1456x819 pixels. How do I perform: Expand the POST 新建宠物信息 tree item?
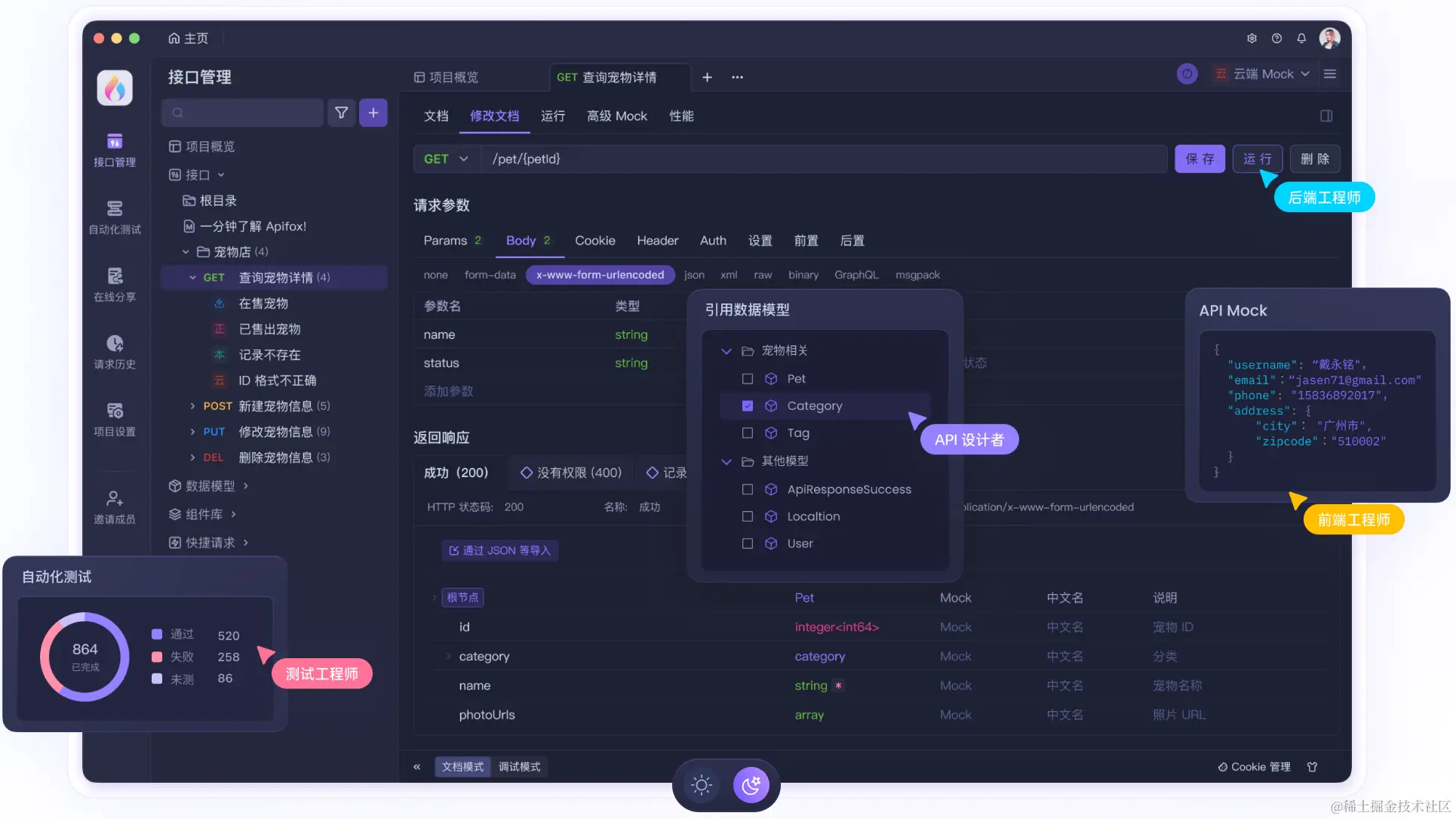[x=192, y=406]
